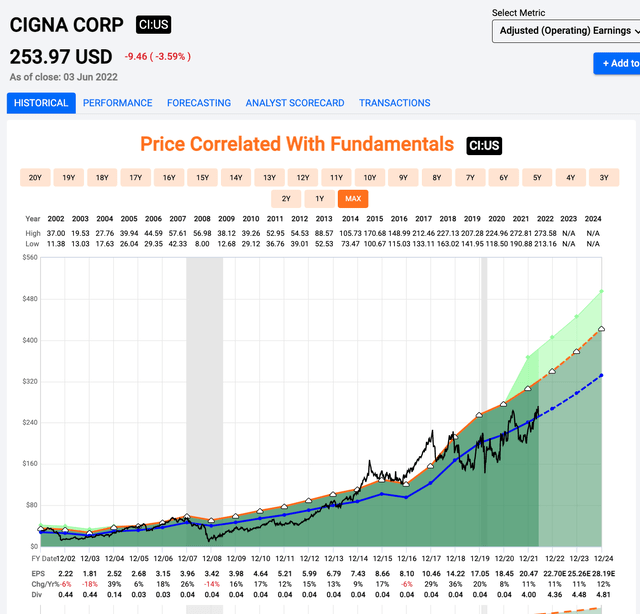Image resolution: width=640 pixels, height=614 pixels.
Task: Click the CI:US ticker badge beside company name
Action: pyautogui.click(x=153, y=25)
